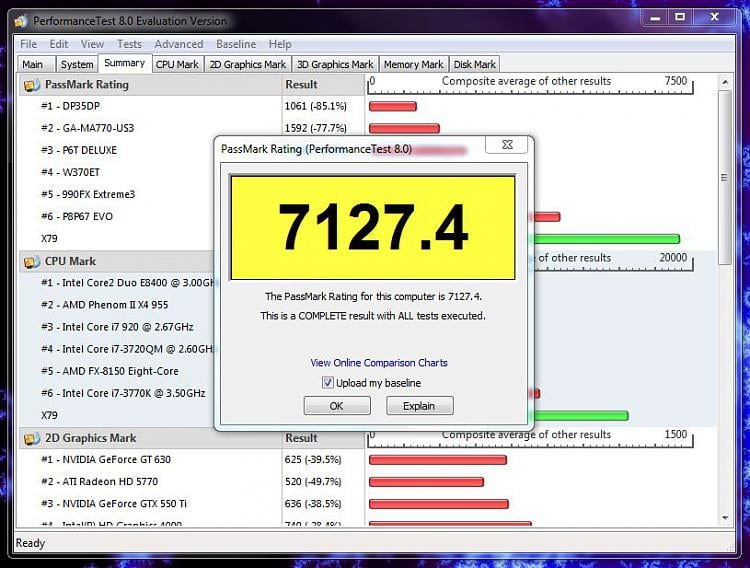The height and width of the screenshot is (568, 750).
Task: Click the PassMark Rating Result column header
Action: [323, 85]
